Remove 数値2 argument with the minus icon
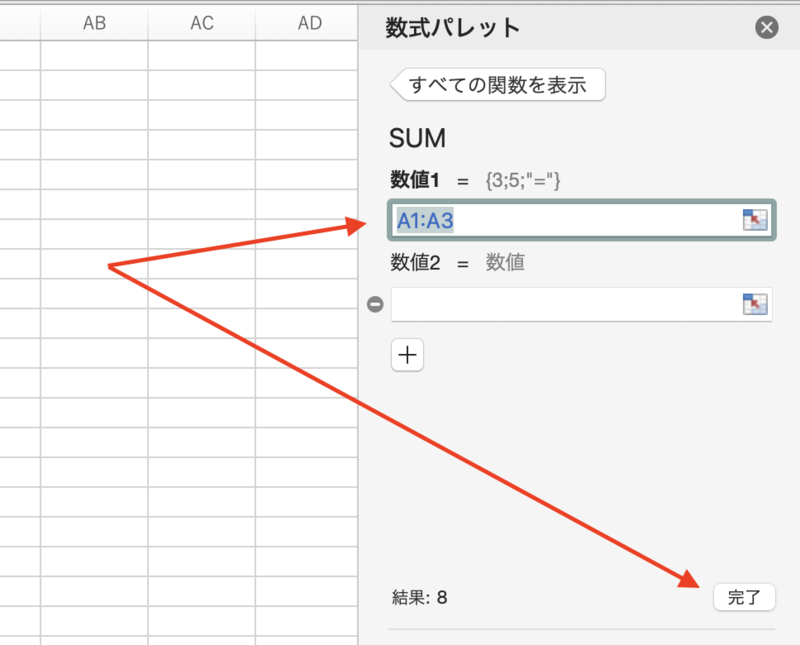 pos(375,304)
